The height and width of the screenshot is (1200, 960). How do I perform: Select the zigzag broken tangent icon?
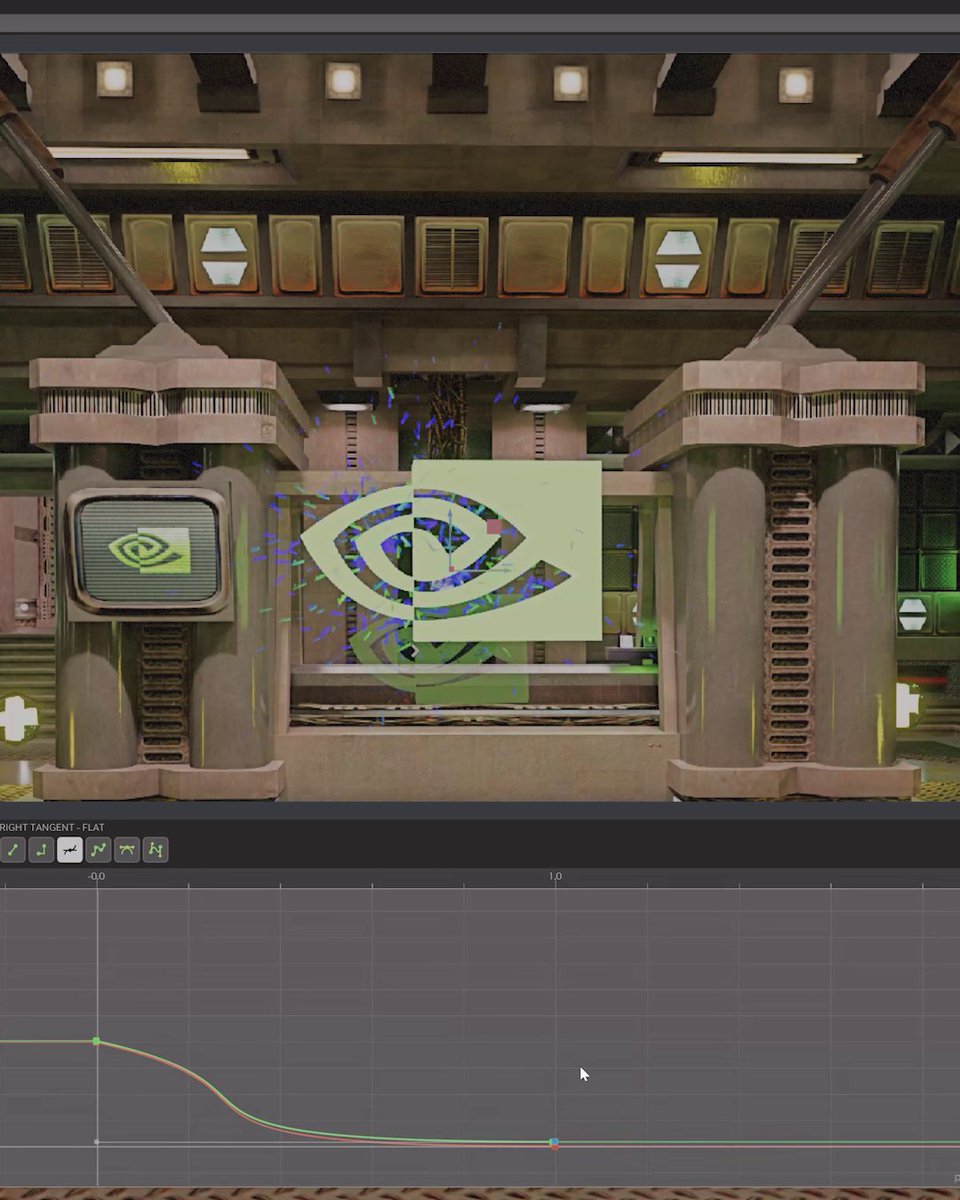tap(156, 850)
